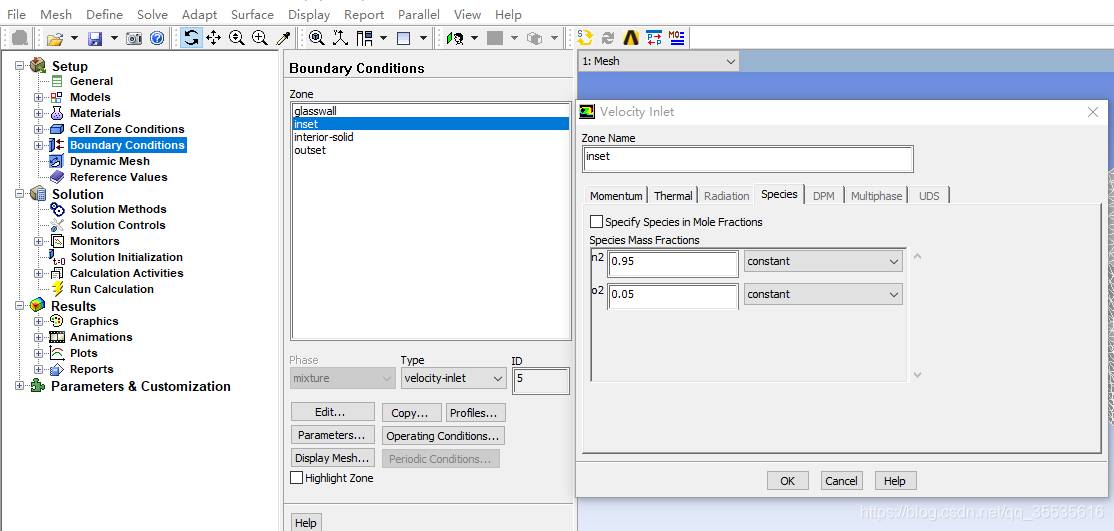Open the Mesh menu
The image size is (1114, 531).
(56, 14)
